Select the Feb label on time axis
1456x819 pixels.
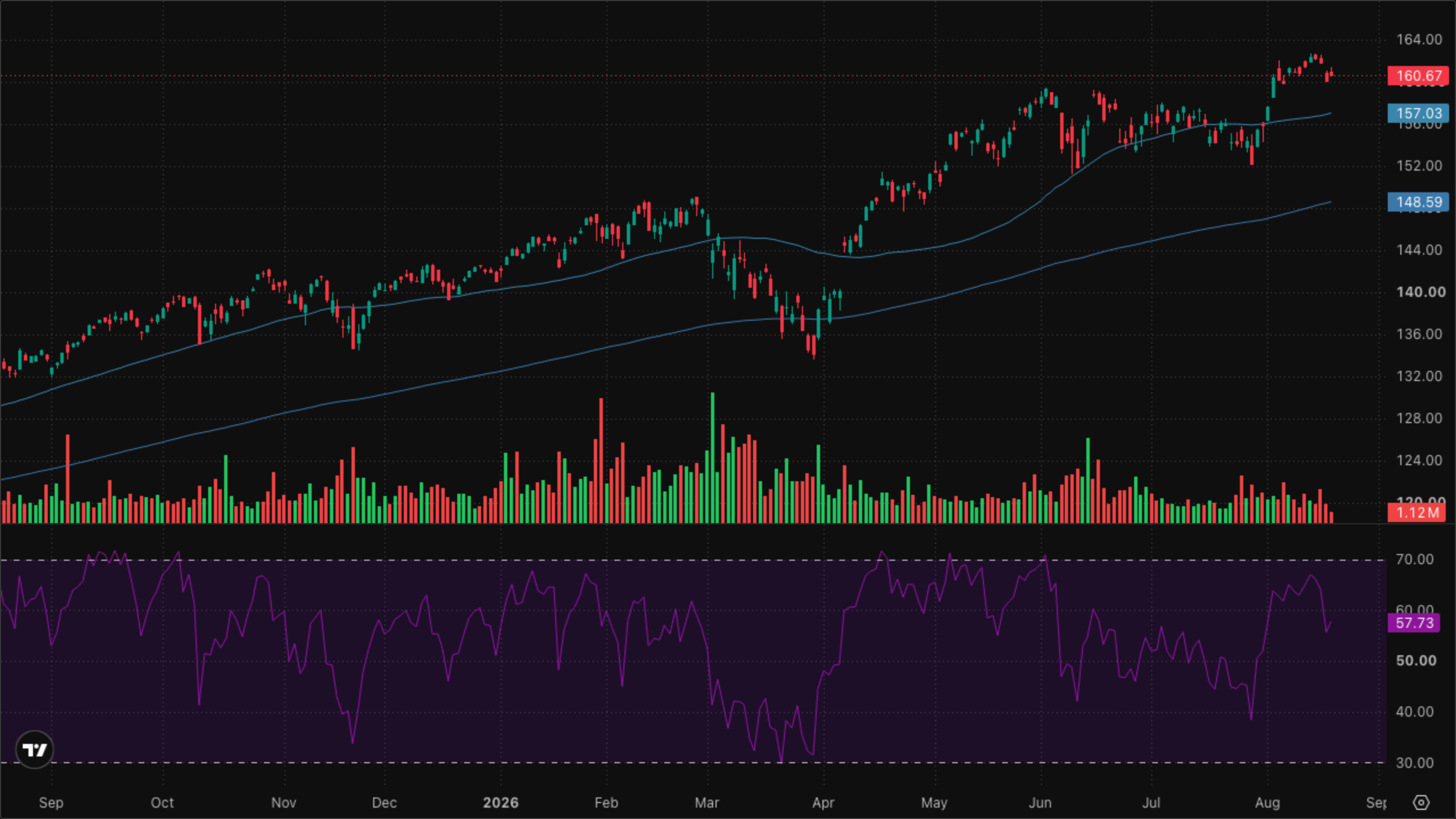tap(606, 803)
